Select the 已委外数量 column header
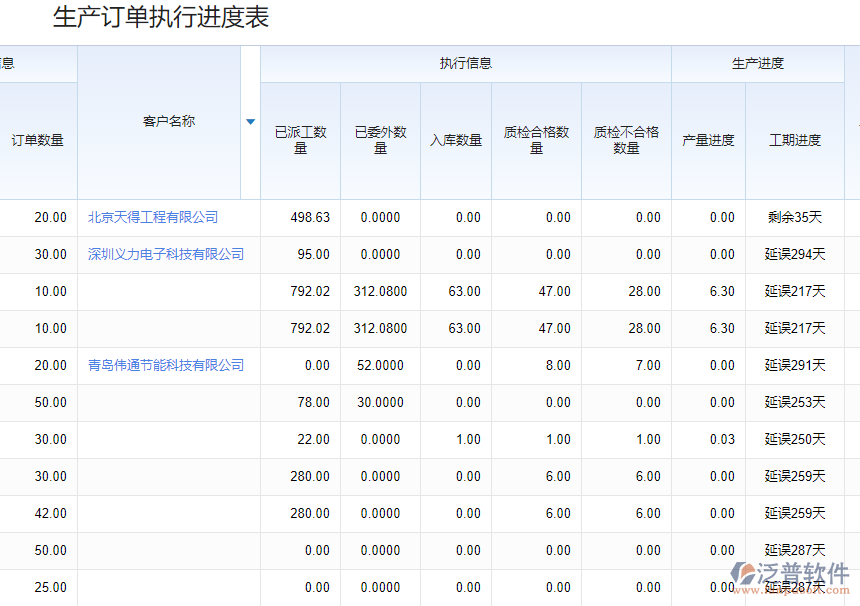This screenshot has height=606, width=860. pos(380,140)
